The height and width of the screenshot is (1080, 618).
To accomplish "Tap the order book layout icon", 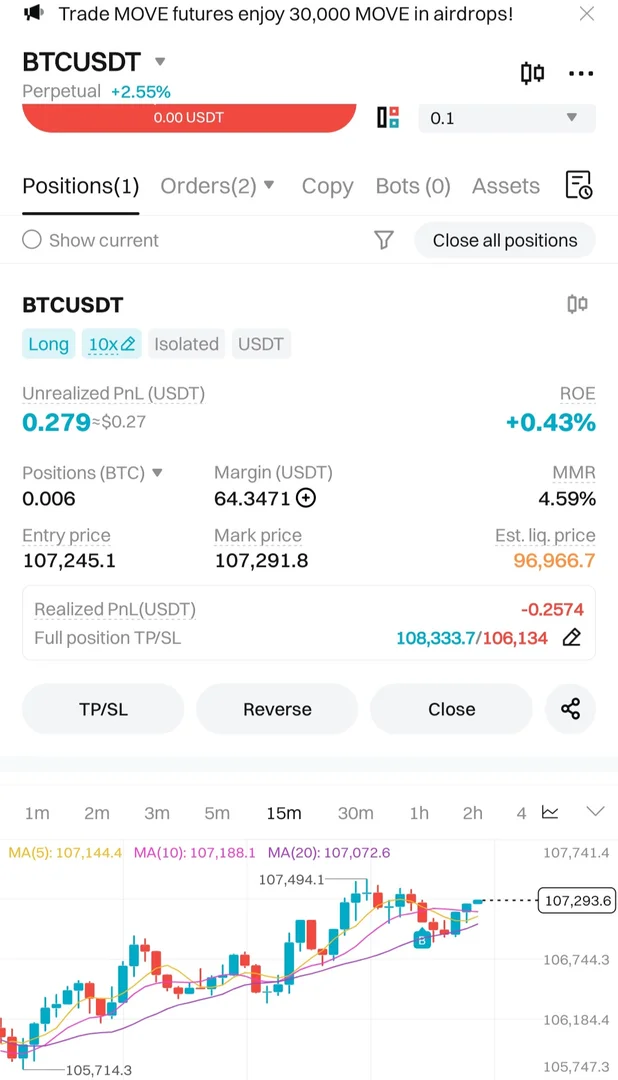I will coord(388,118).
